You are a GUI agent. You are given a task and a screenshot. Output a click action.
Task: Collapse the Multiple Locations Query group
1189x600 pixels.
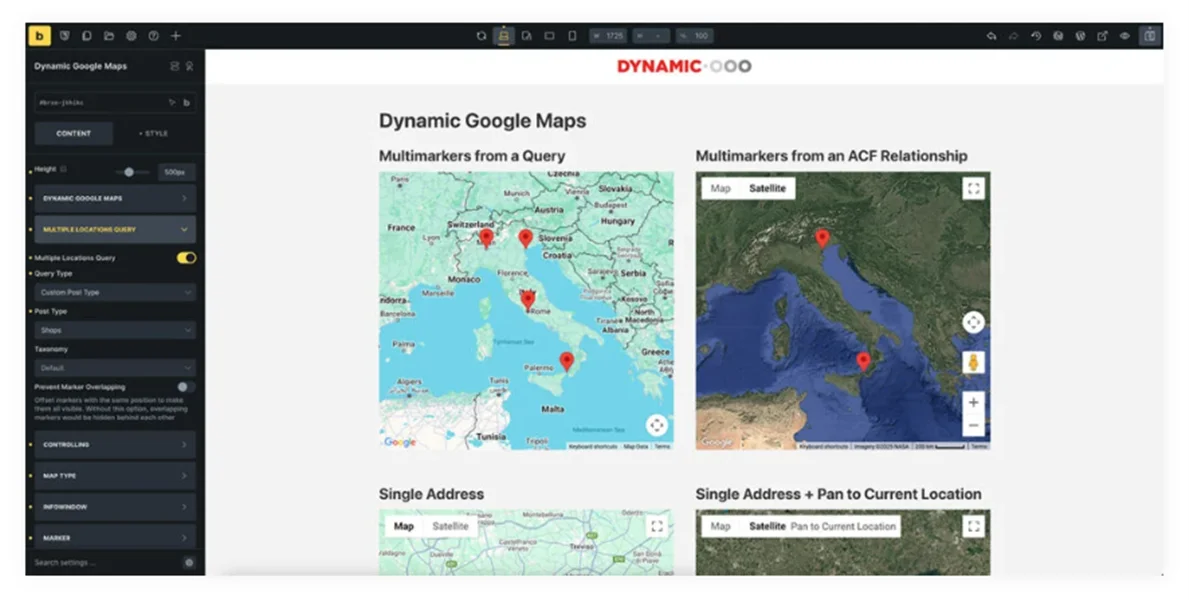tap(115, 229)
